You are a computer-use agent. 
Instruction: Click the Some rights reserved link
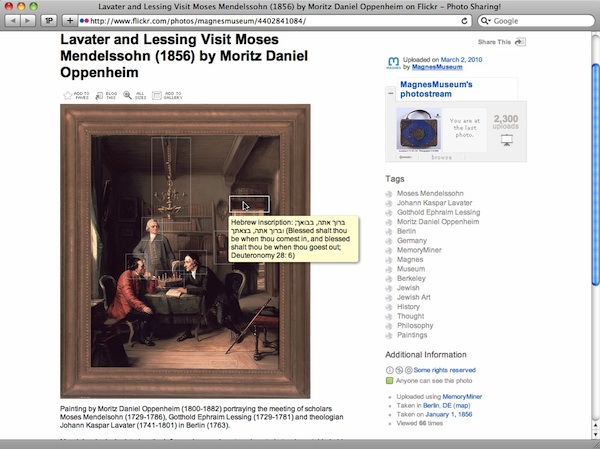pyautogui.click(x=441, y=369)
